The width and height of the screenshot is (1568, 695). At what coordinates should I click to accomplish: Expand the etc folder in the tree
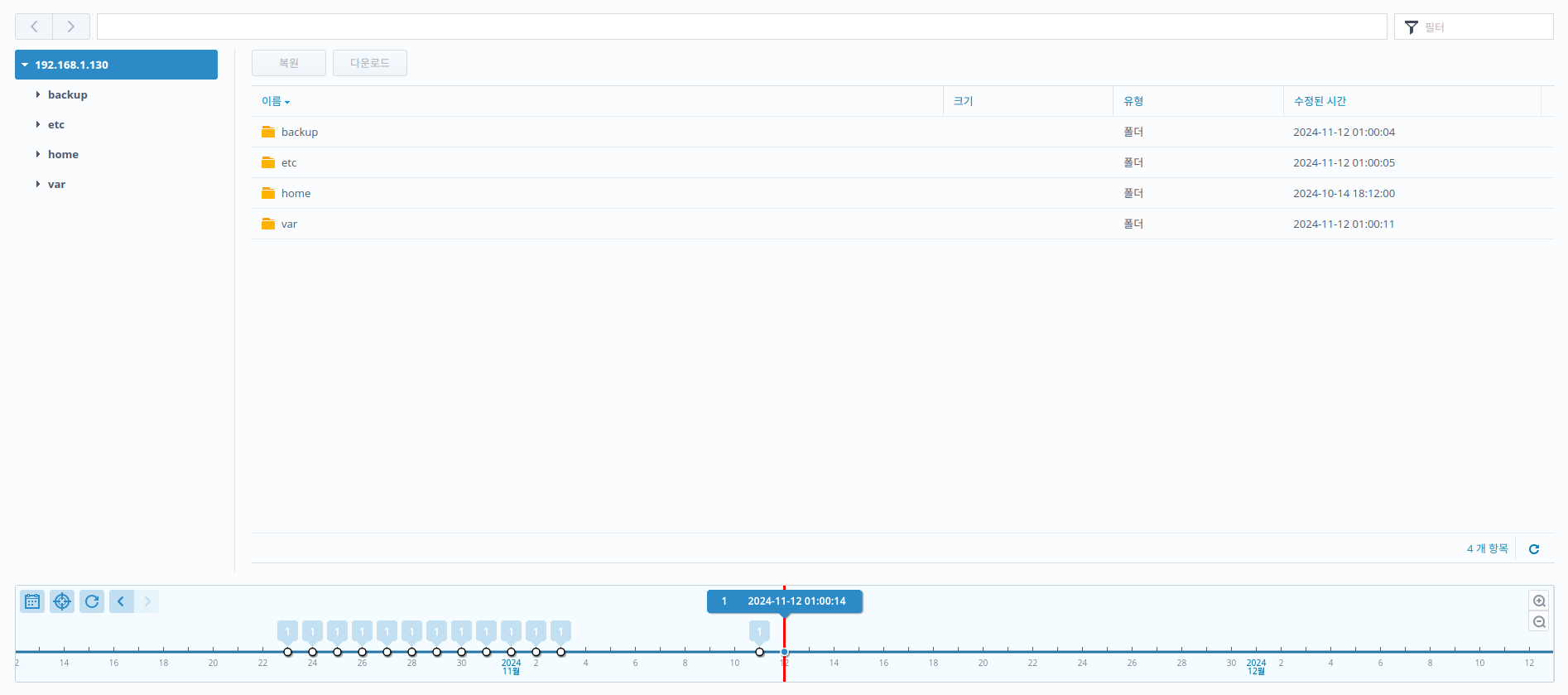[38, 125]
